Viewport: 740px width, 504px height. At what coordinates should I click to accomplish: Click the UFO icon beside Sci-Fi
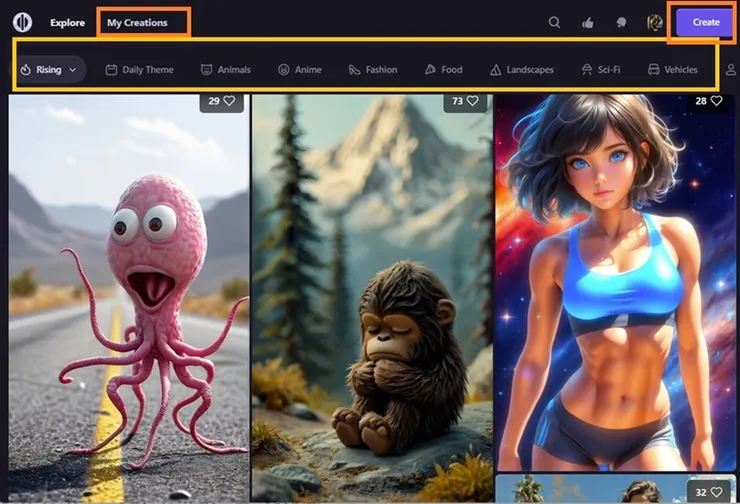(x=587, y=70)
